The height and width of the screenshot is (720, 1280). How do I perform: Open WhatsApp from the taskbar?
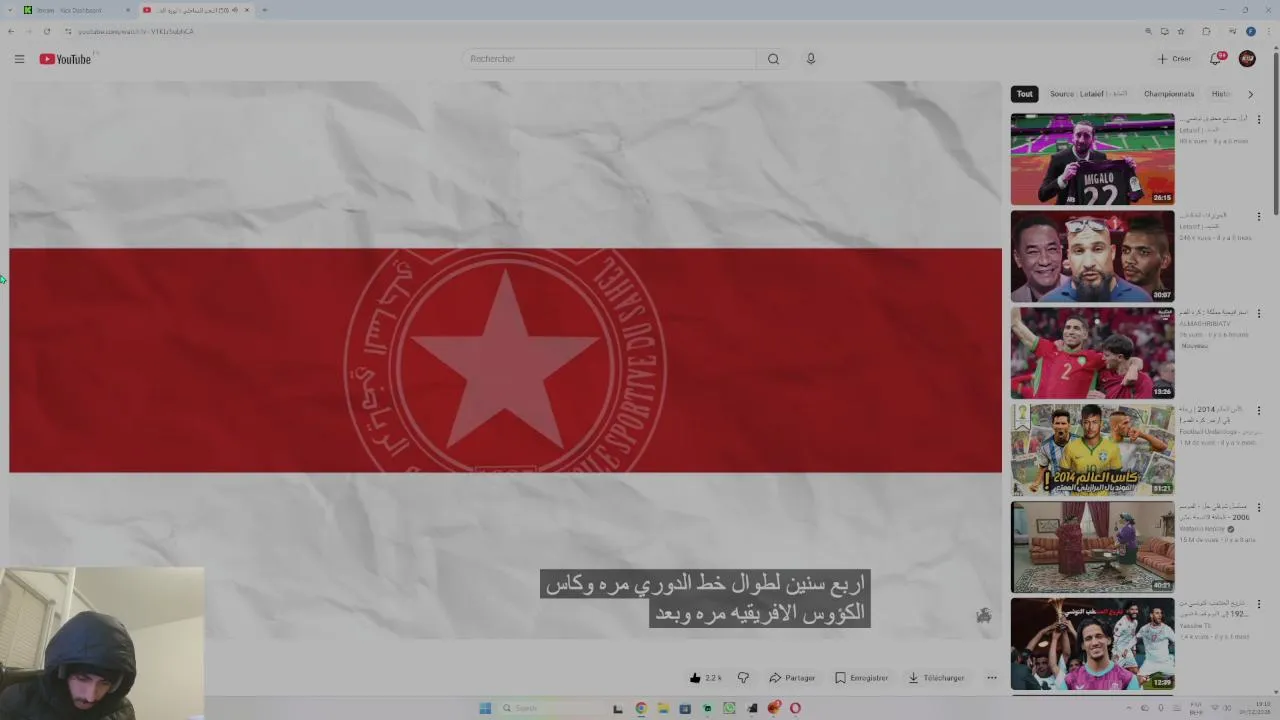coord(729,708)
